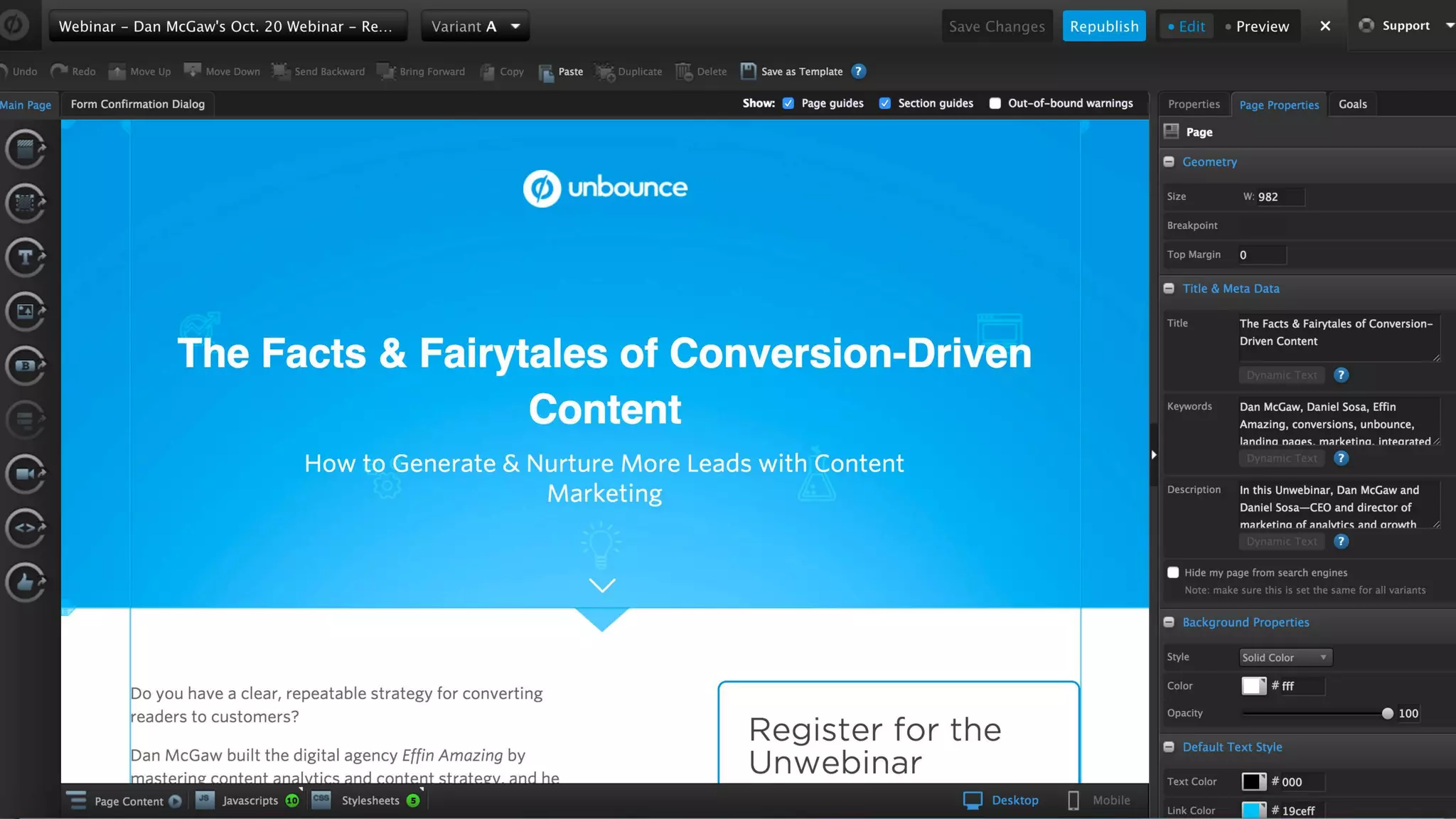1456x819 pixels.
Task: Uncheck the Page guides checkbox
Action: click(788, 103)
